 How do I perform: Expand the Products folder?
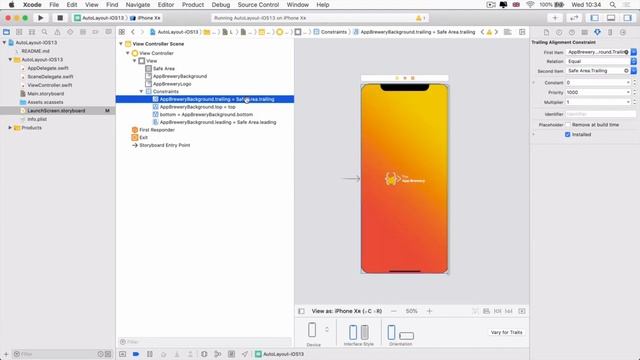10,128
